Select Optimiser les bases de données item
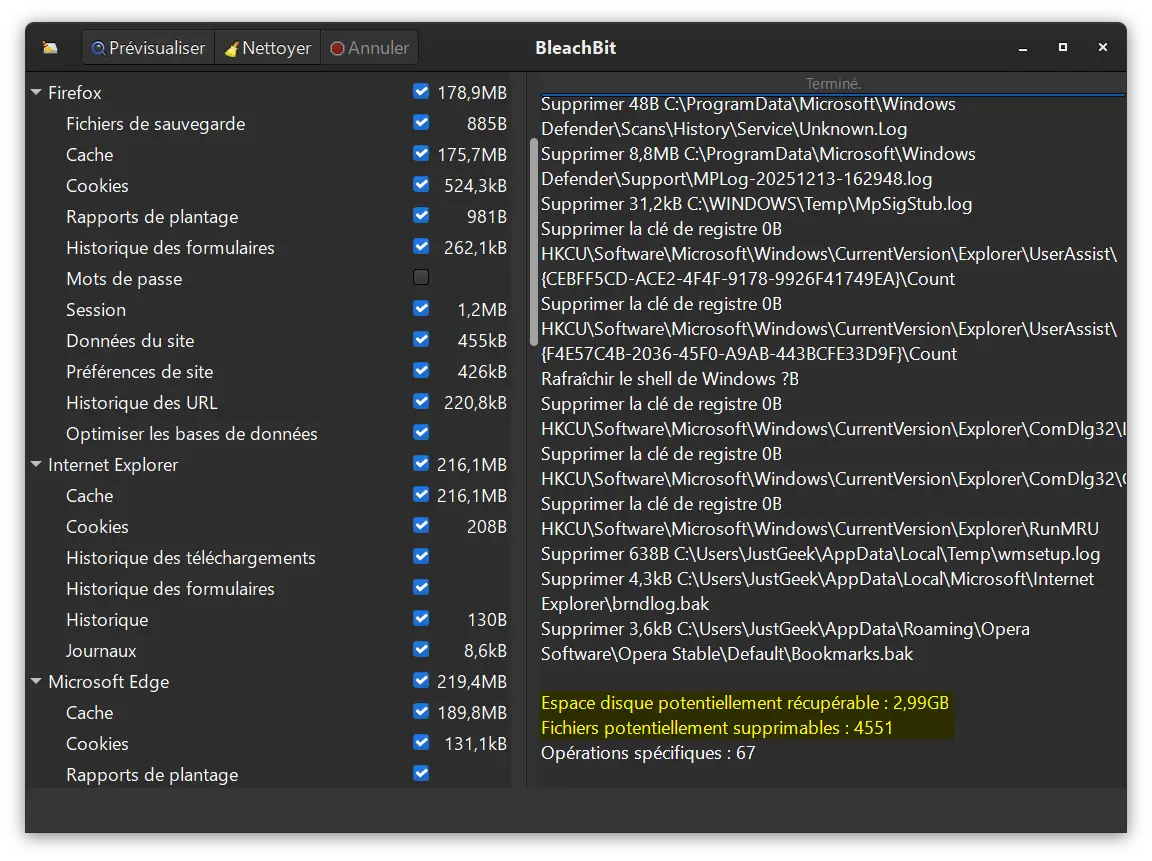Screen dimensions: 1152x861 click(x=192, y=433)
